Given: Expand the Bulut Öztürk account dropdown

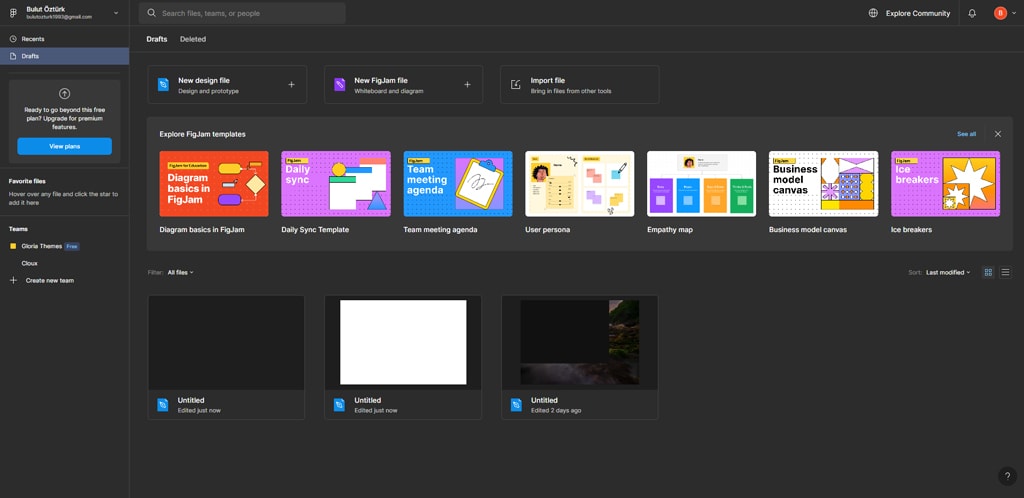Looking at the screenshot, I should pyautogui.click(x=116, y=13).
